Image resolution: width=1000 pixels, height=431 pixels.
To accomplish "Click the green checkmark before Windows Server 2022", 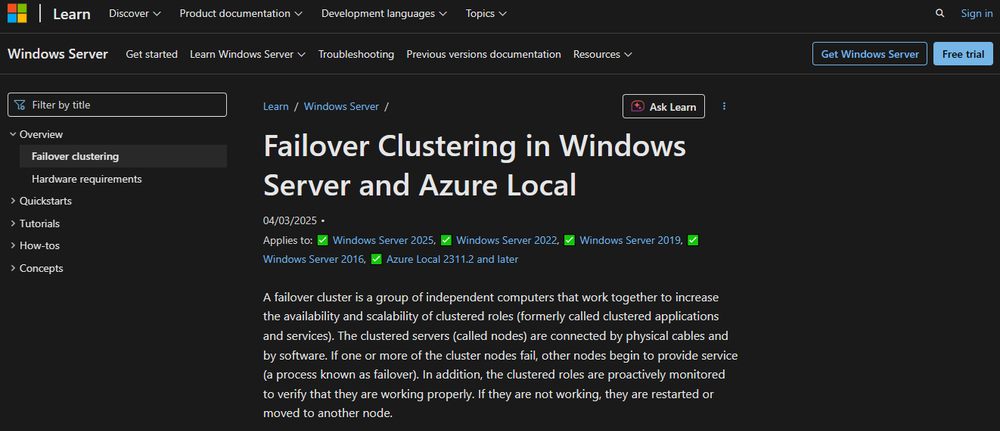I will 446,240.
